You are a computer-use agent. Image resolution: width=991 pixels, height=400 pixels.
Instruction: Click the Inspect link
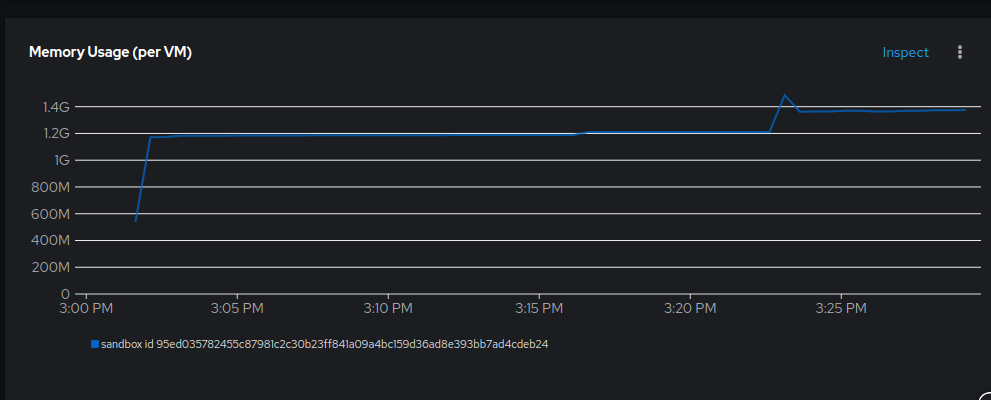click(x=905, y=52)
